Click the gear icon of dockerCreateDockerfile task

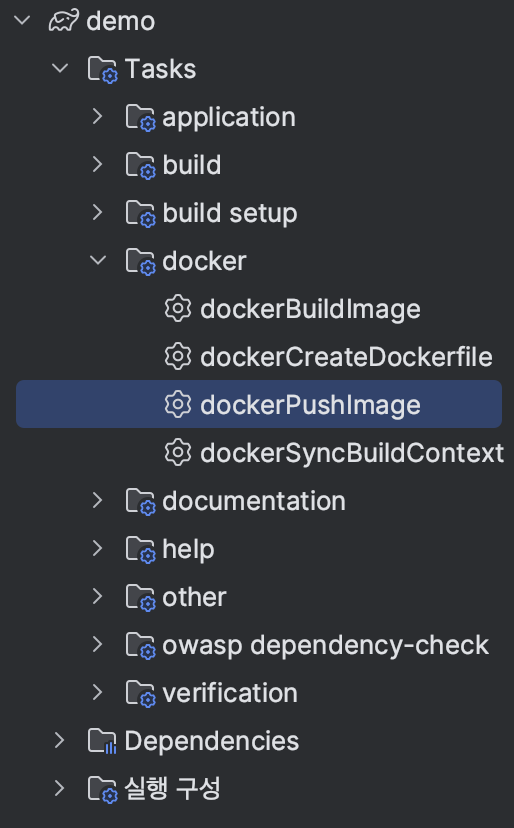coord(177,357)
